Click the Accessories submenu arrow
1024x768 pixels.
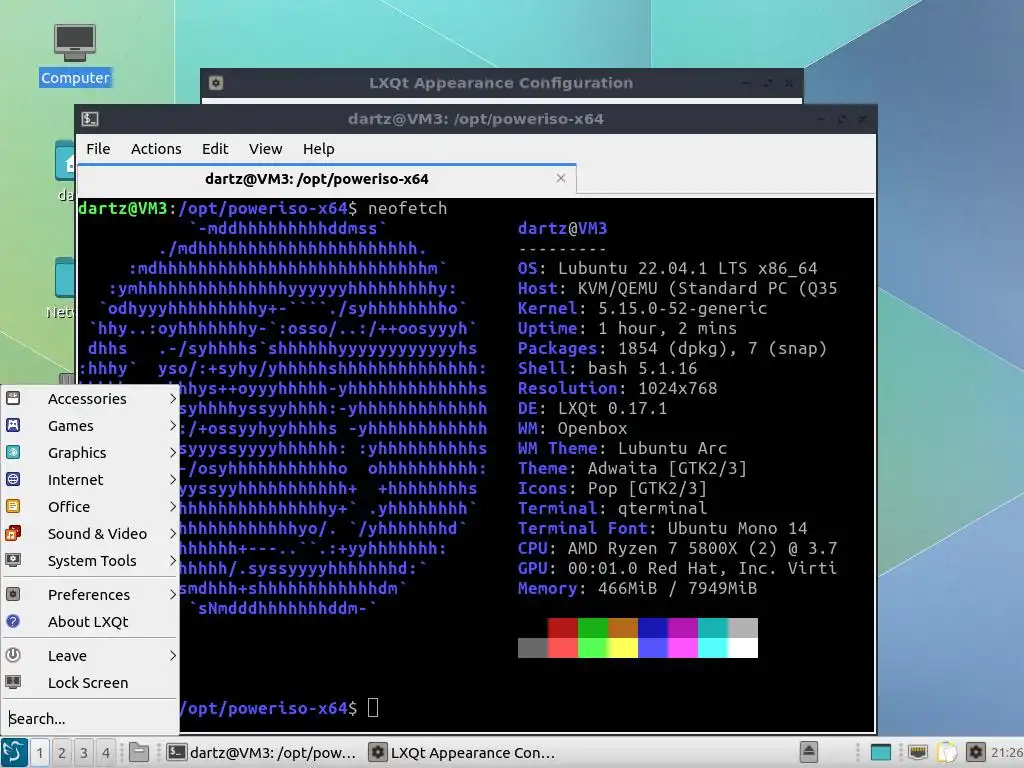[172, 398]
